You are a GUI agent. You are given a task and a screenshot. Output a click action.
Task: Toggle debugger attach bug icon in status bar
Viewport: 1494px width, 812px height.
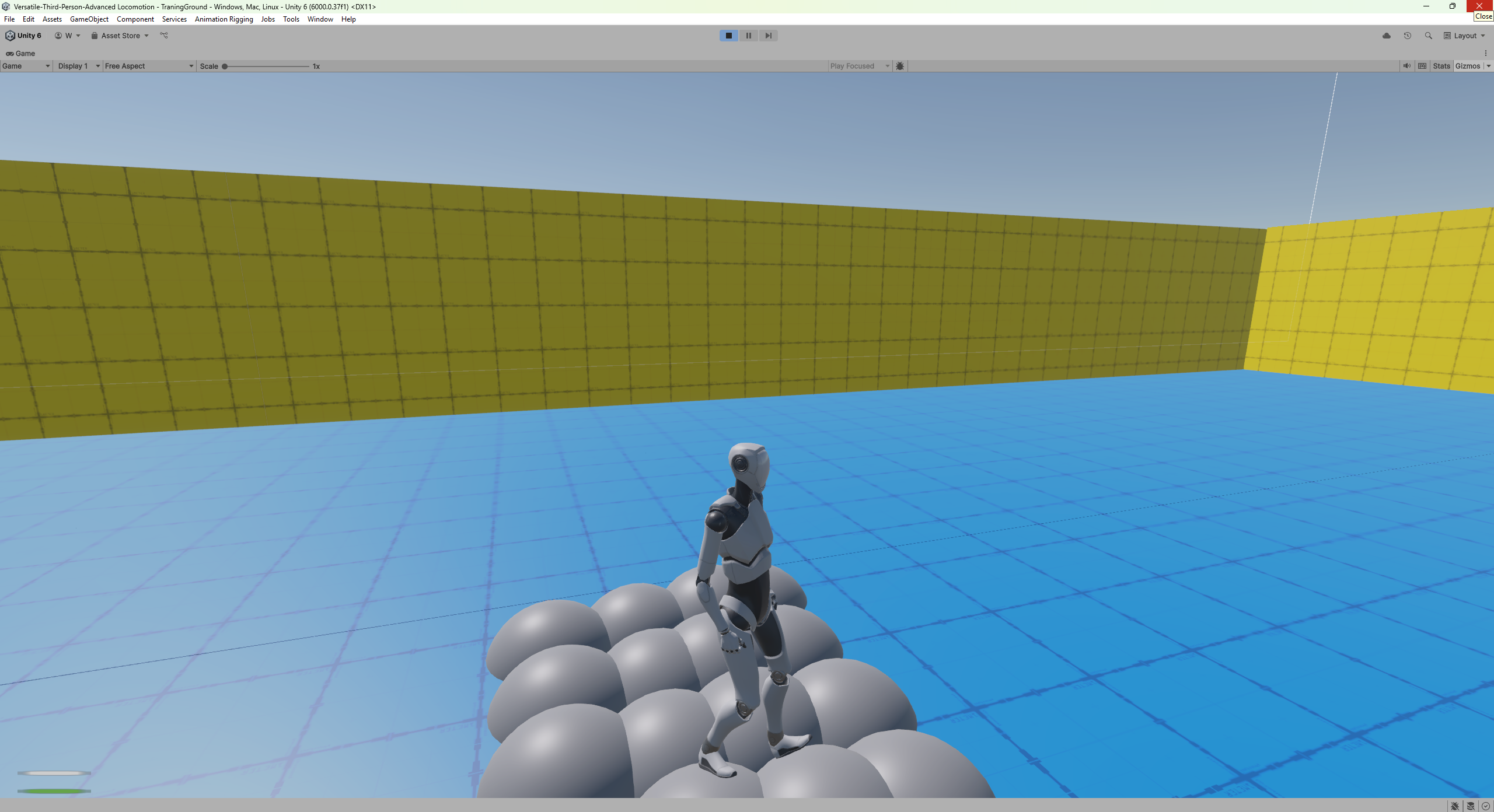coord(1455,806)
